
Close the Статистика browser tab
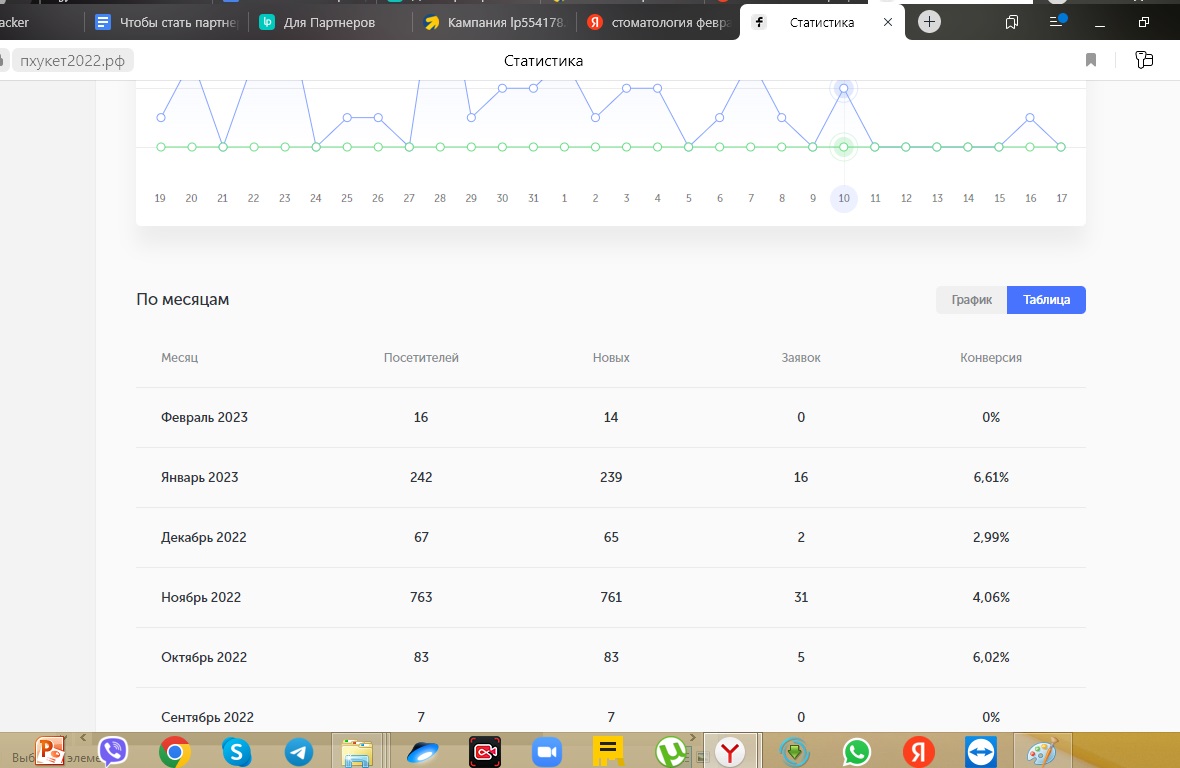[x=887, y=22]
